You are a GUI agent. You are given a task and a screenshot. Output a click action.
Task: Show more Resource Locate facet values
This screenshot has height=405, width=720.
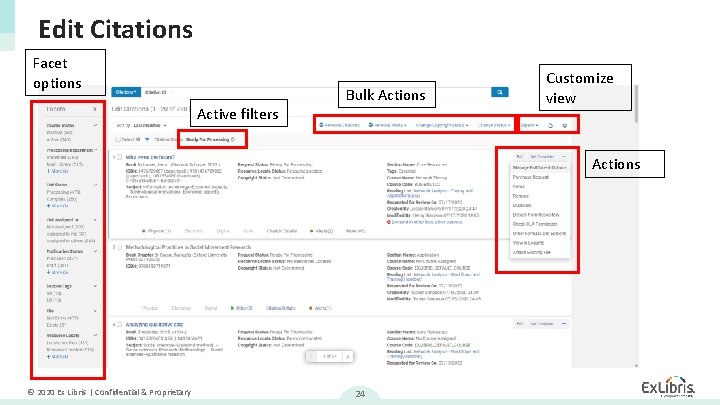pos(57,357)
